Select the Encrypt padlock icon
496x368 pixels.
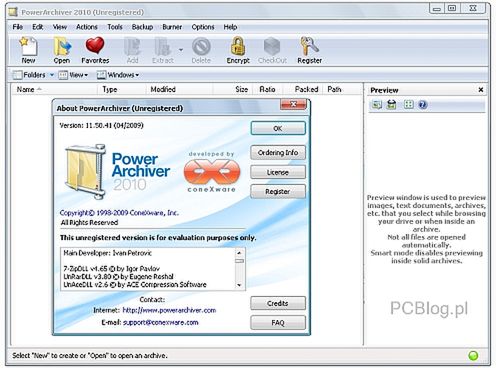click(x=238, y=50)
